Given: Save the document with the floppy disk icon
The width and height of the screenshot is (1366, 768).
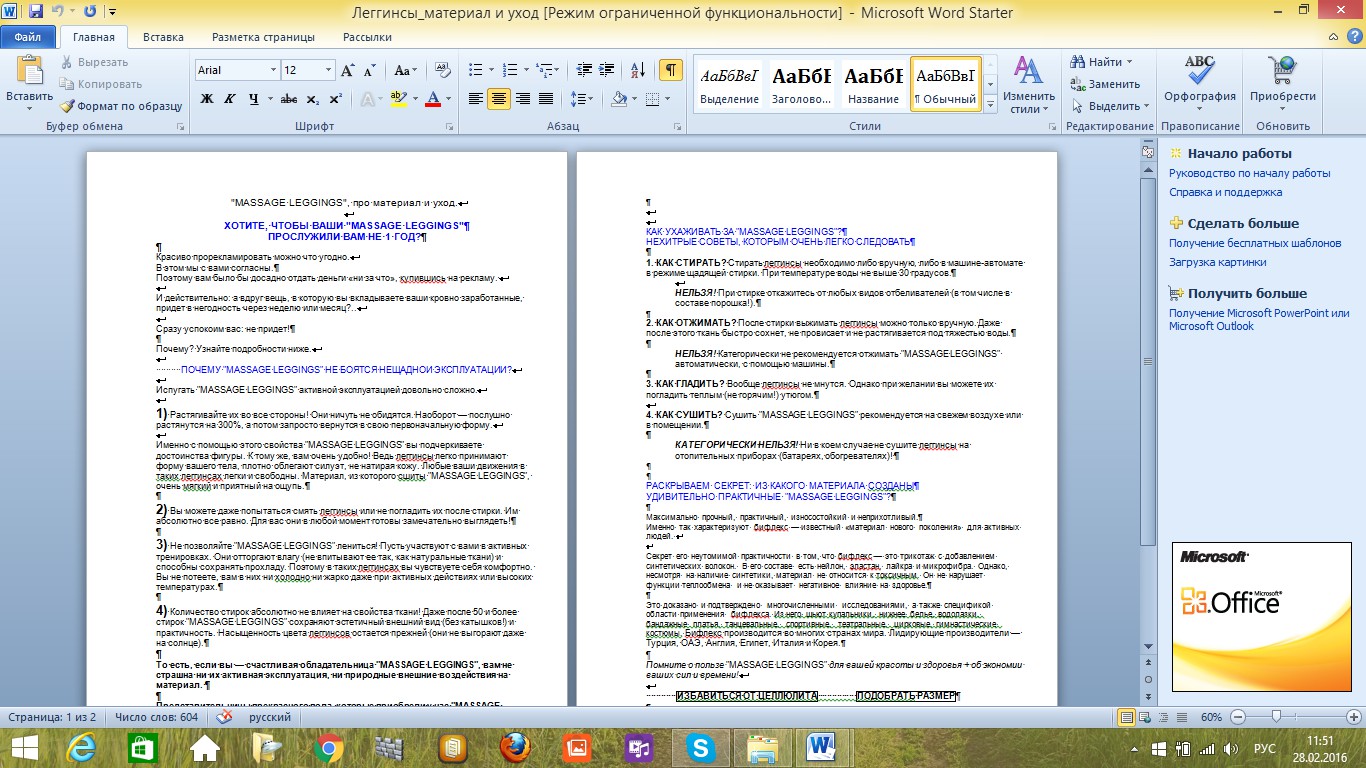Looking at the screenshot, I should [36, 13].
